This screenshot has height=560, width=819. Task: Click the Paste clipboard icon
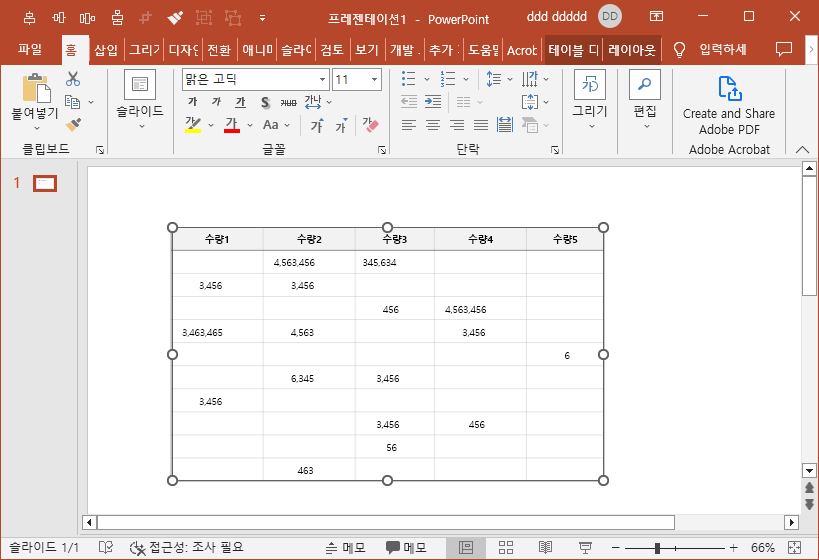(36, 88)
